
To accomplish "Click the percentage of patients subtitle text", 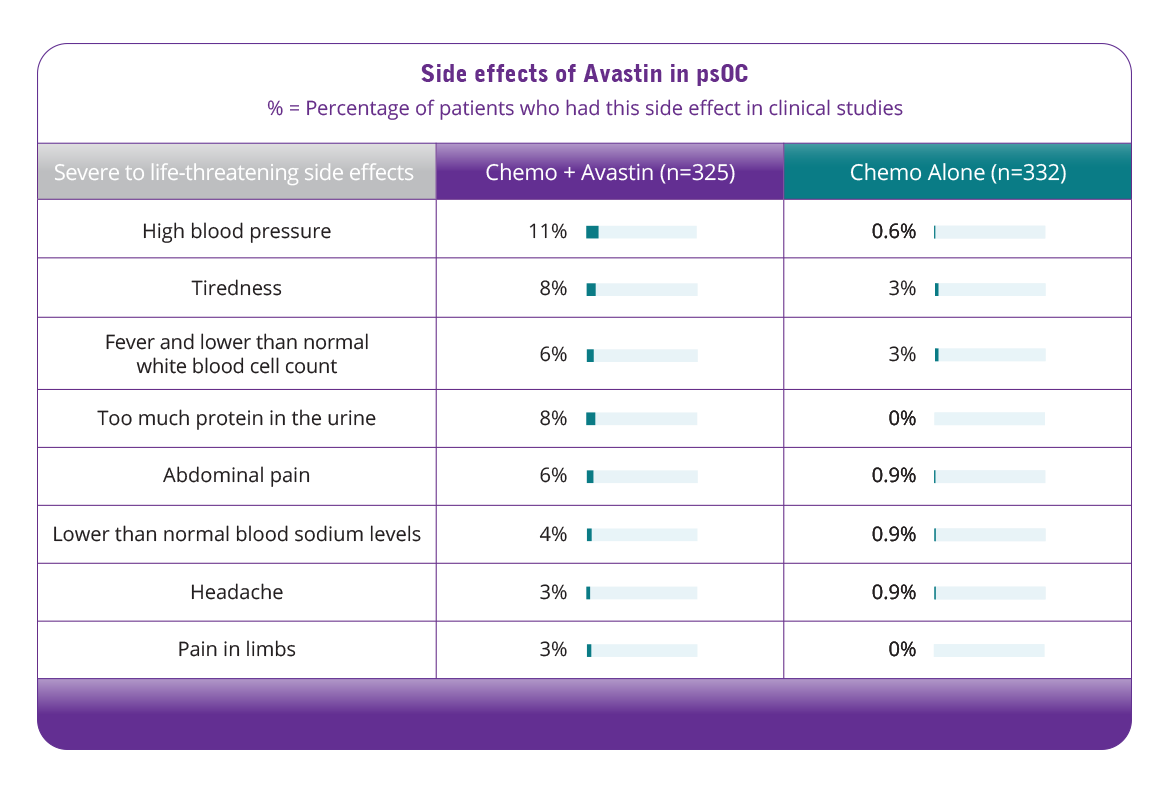I will [x=584, y=108].
